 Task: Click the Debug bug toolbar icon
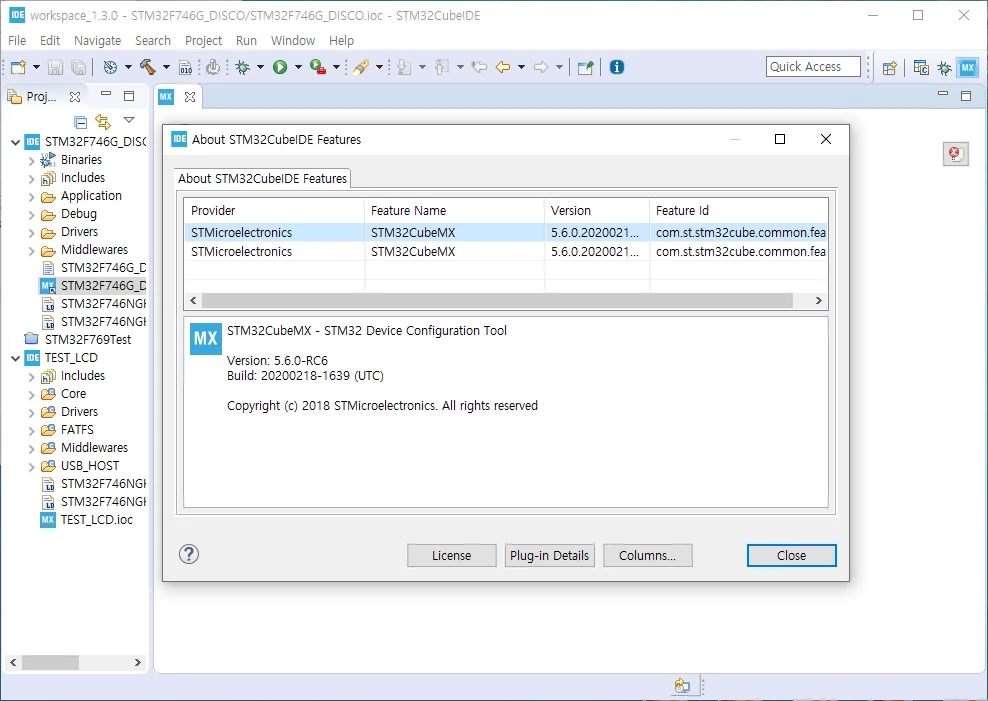(x=242, y=67)
